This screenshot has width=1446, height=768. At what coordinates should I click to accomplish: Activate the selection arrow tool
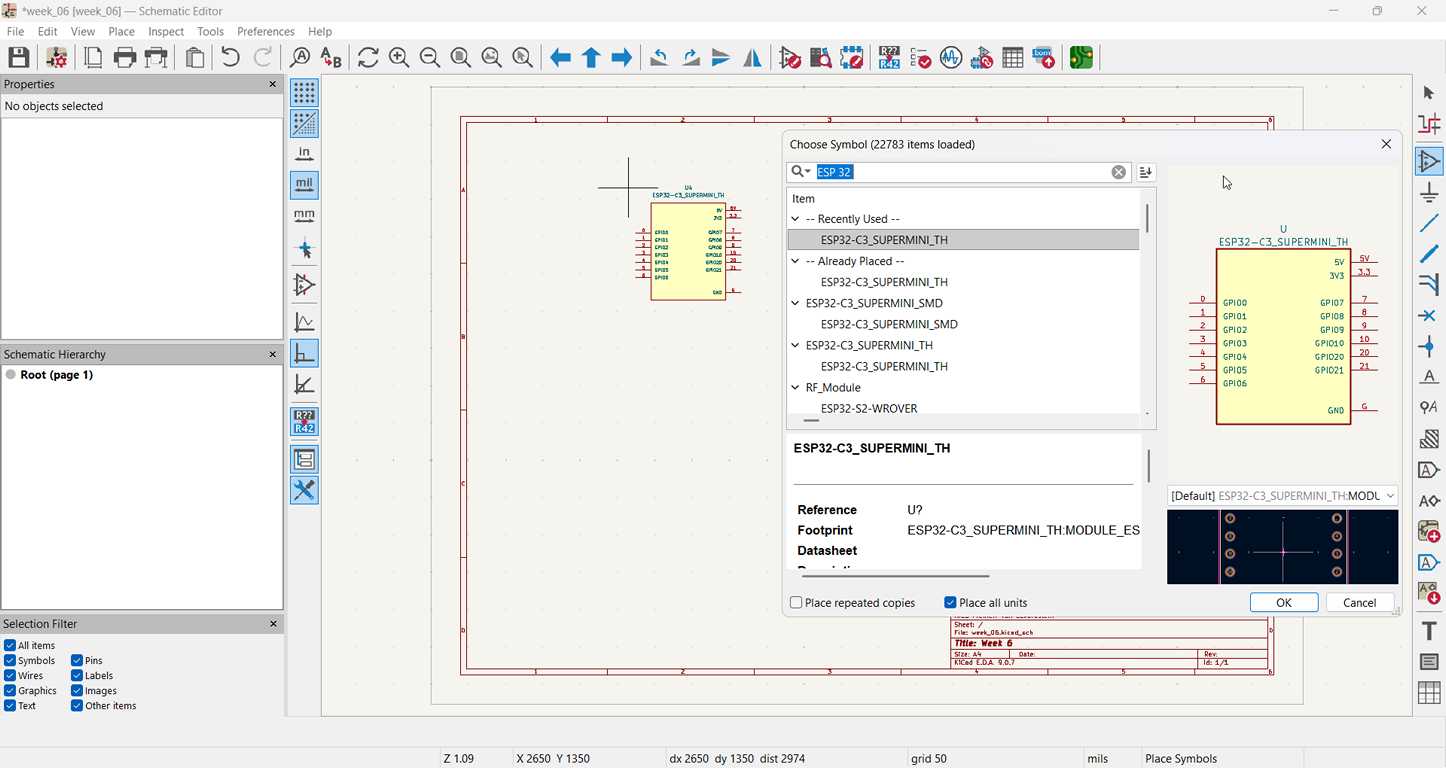(x=1429, y=93)
